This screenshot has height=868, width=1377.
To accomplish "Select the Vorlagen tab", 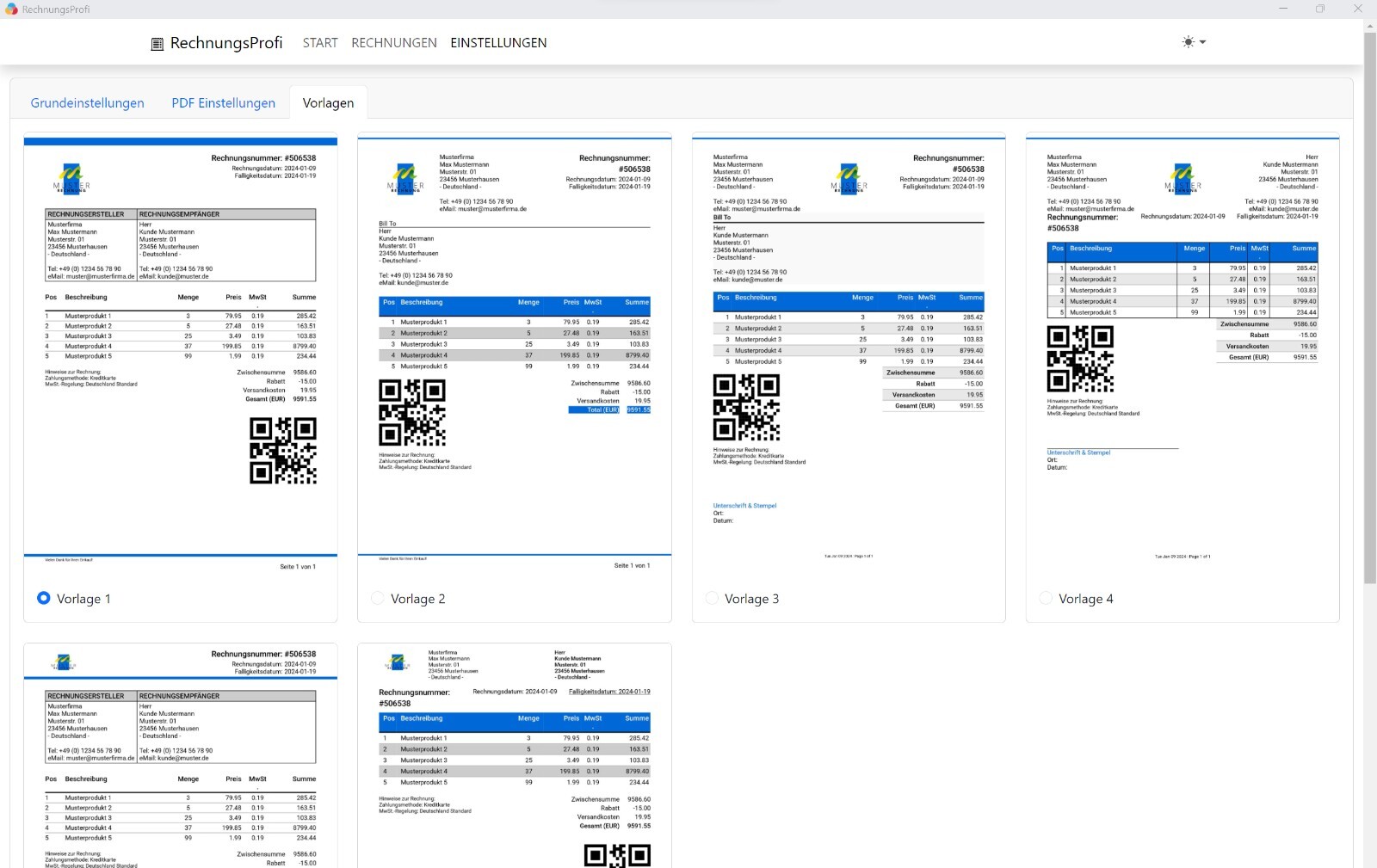I will click(328, 103).
